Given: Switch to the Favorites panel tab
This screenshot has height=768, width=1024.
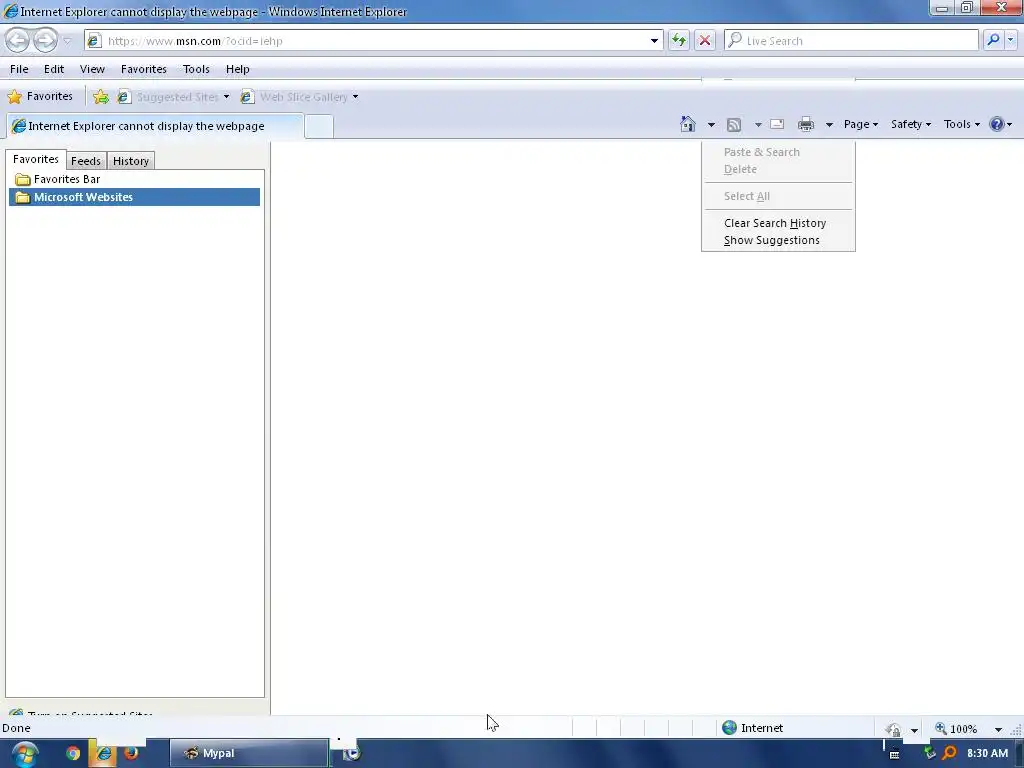Looking at the screenshot, I should click(36, 159).
